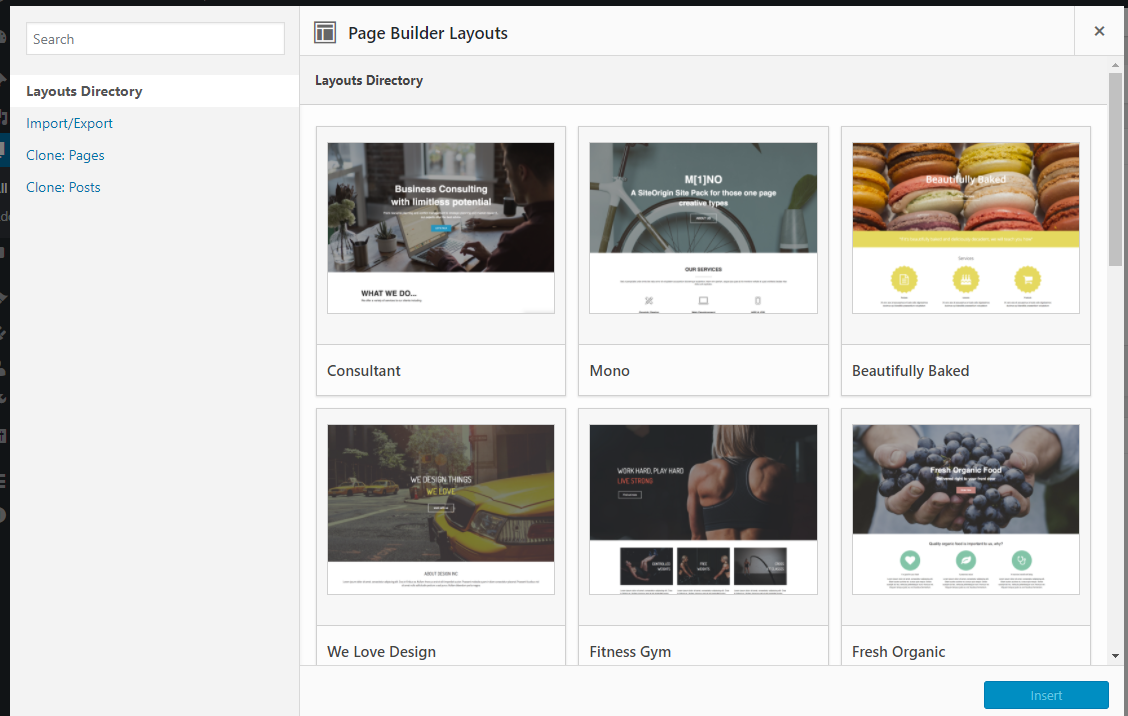Pick the Beautifully Baked layout thumbnail
This screenshot has width=1128, height=716.
965,227
